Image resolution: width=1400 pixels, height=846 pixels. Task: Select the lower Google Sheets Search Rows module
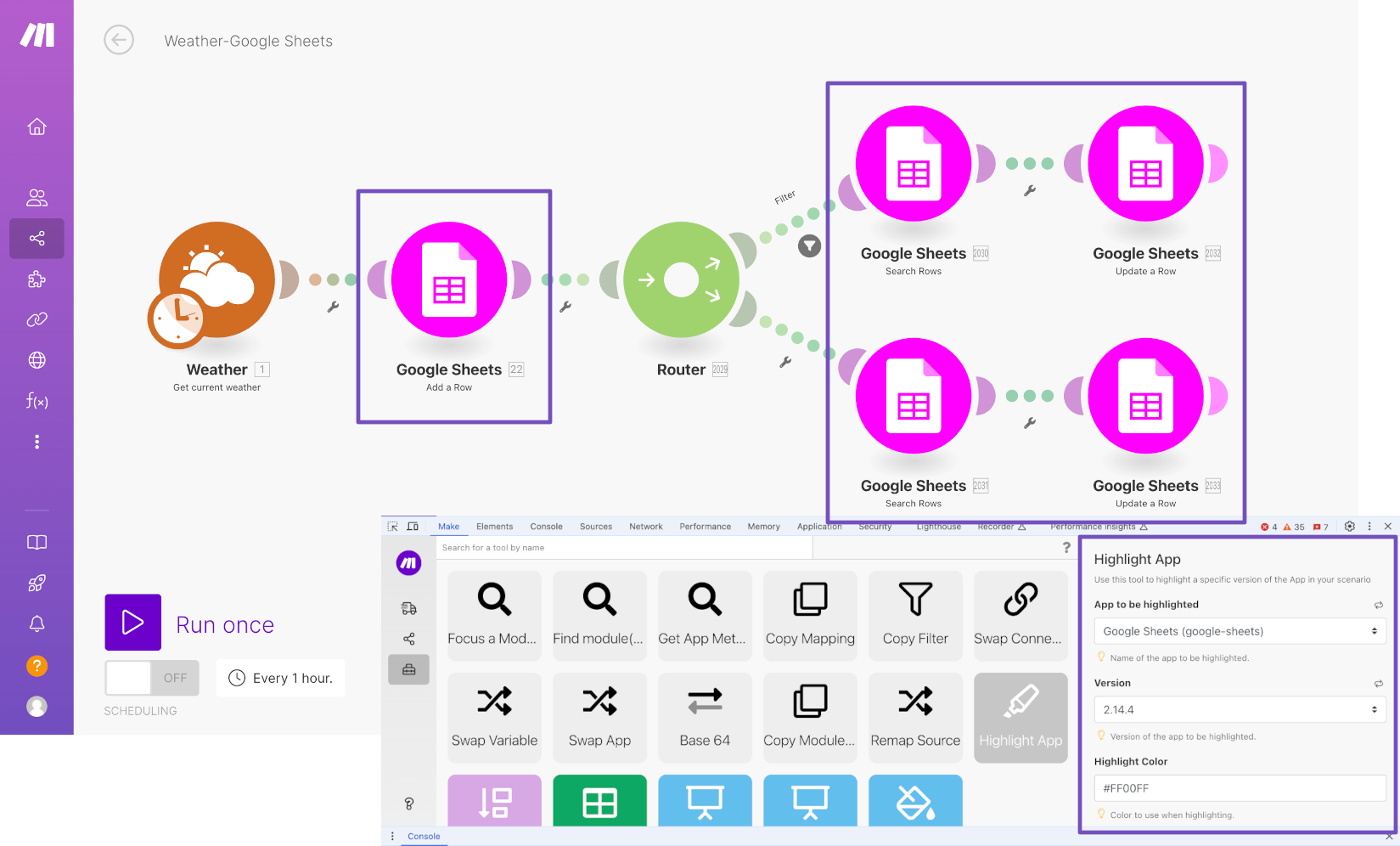[914, 396]
